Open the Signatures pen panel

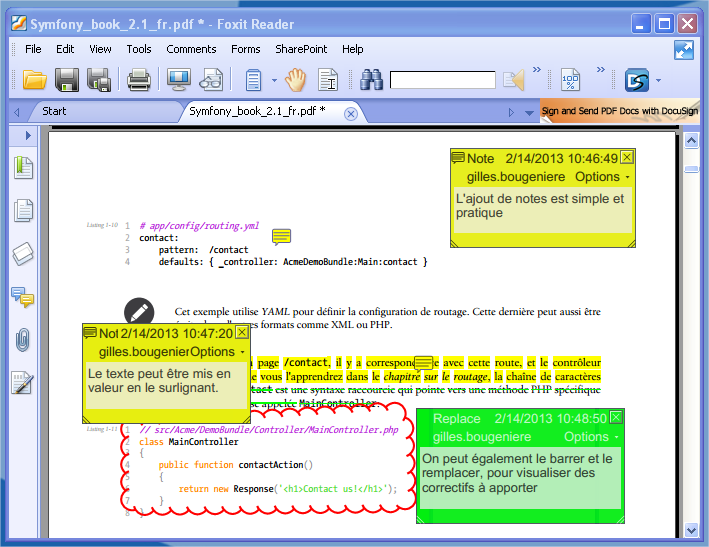coord(23,383)
